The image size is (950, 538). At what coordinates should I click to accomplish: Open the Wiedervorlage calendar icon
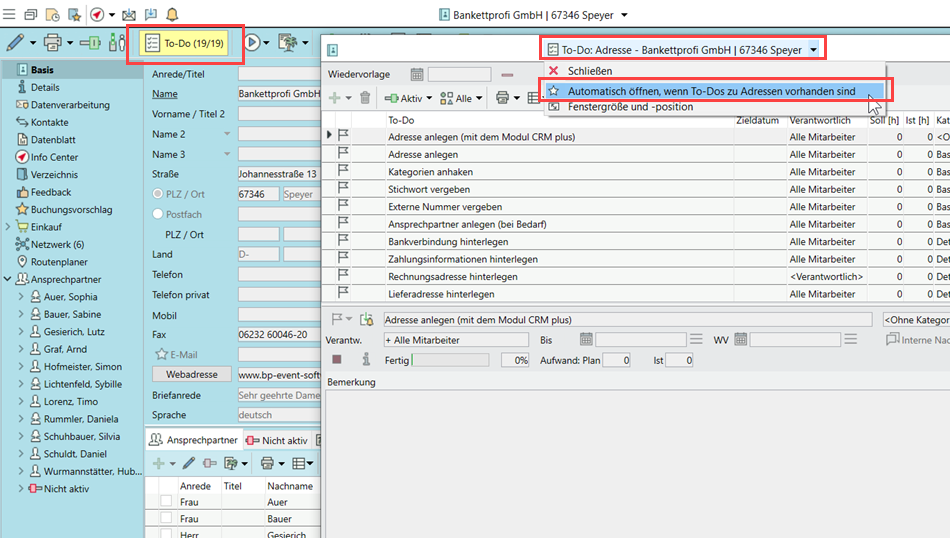click(417, 75)
